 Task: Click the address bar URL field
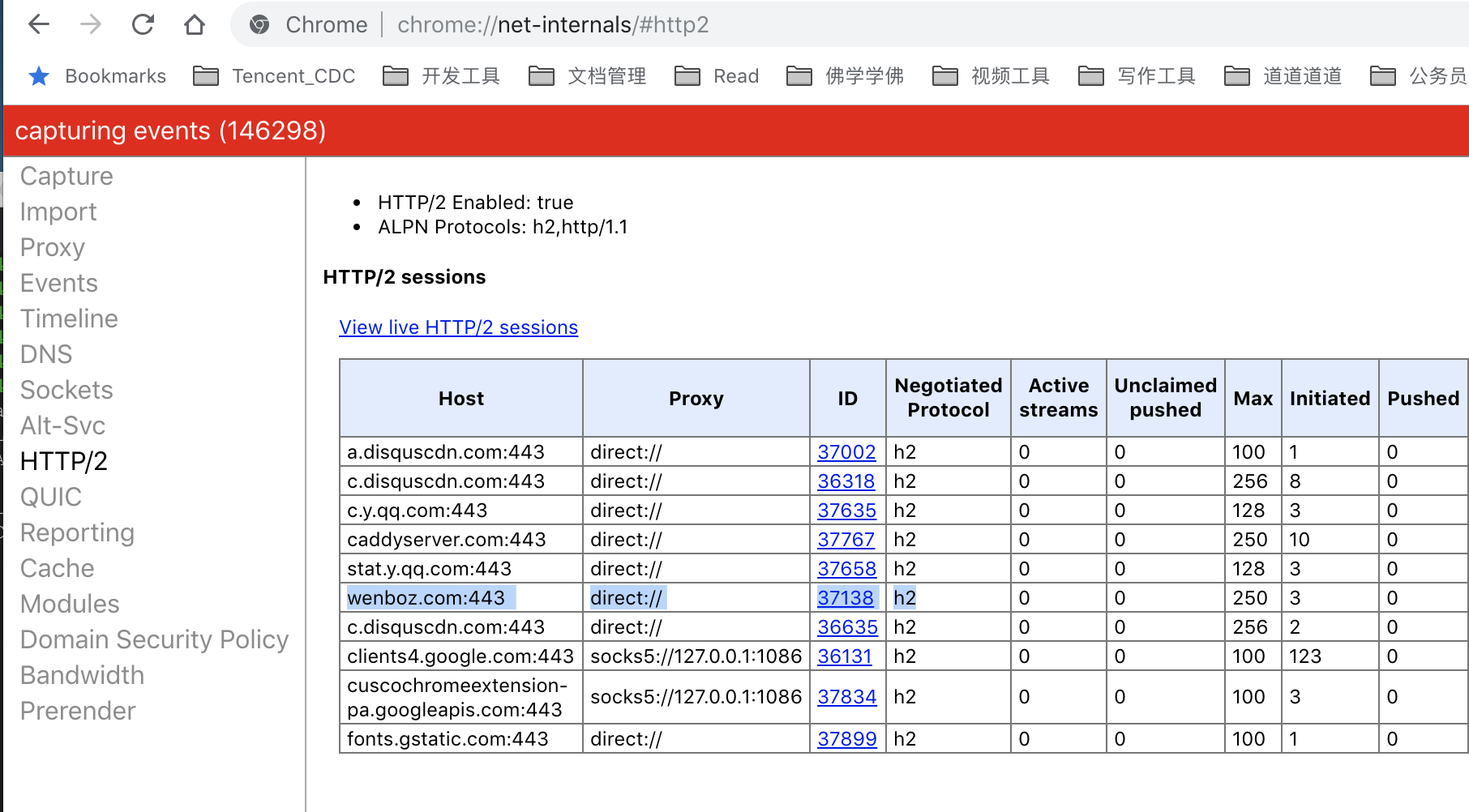coord(553,25)
